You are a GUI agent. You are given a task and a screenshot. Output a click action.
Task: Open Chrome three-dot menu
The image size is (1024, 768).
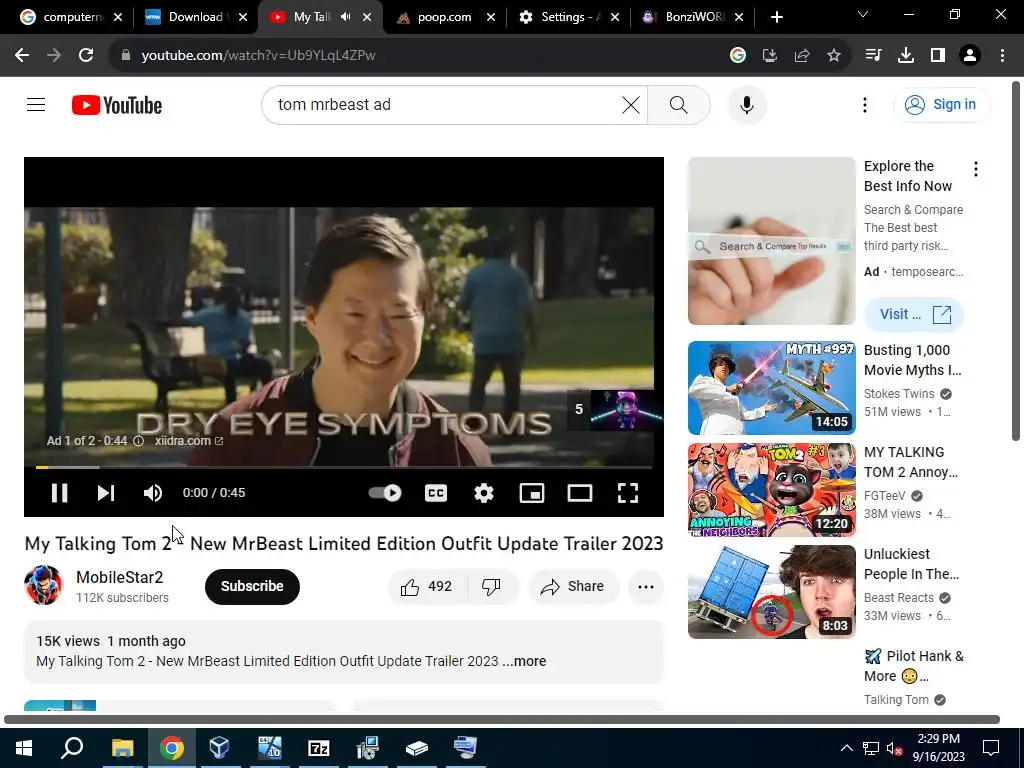coord(1002,56)
